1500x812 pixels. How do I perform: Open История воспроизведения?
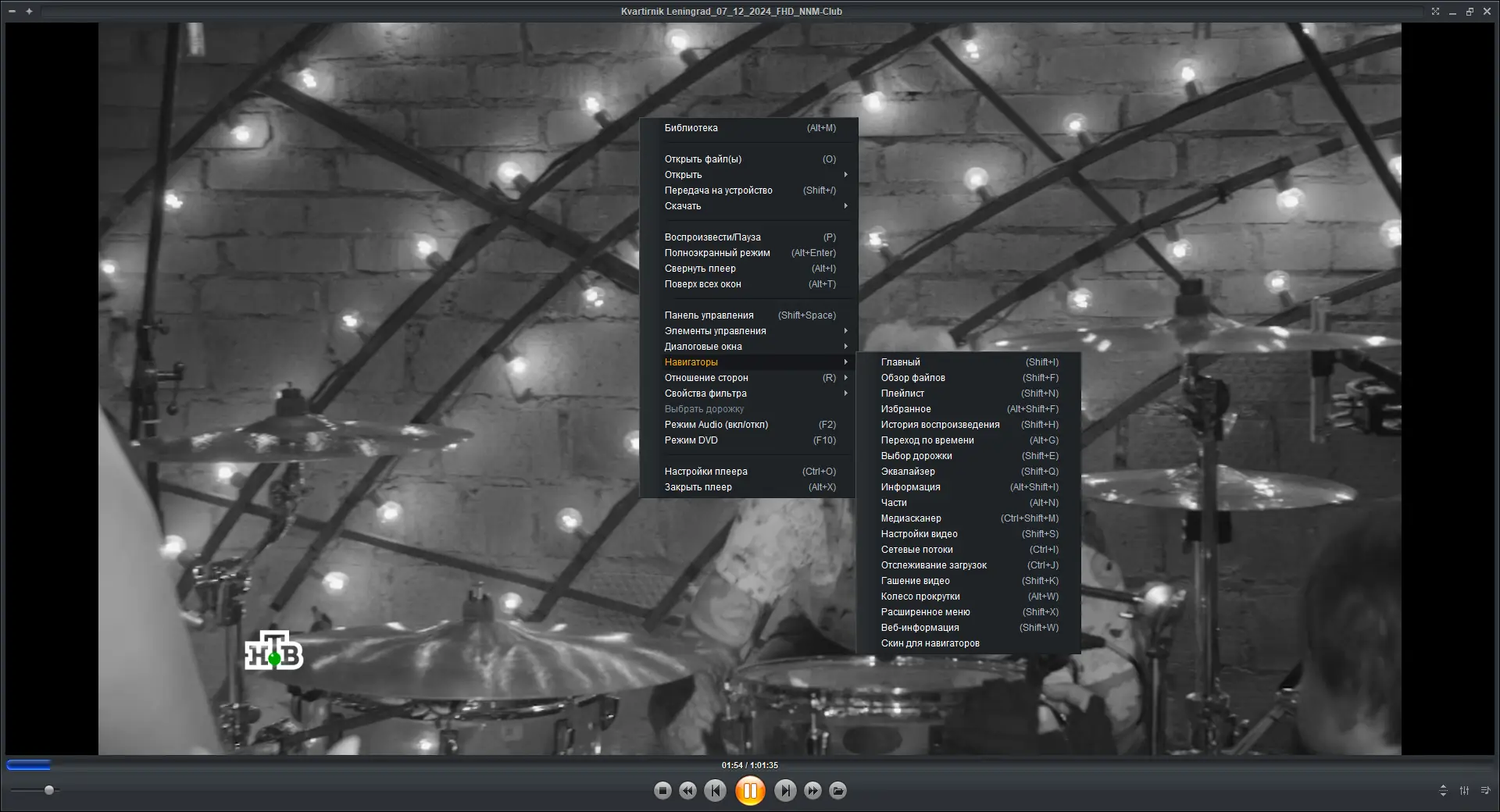coord(969,425)
